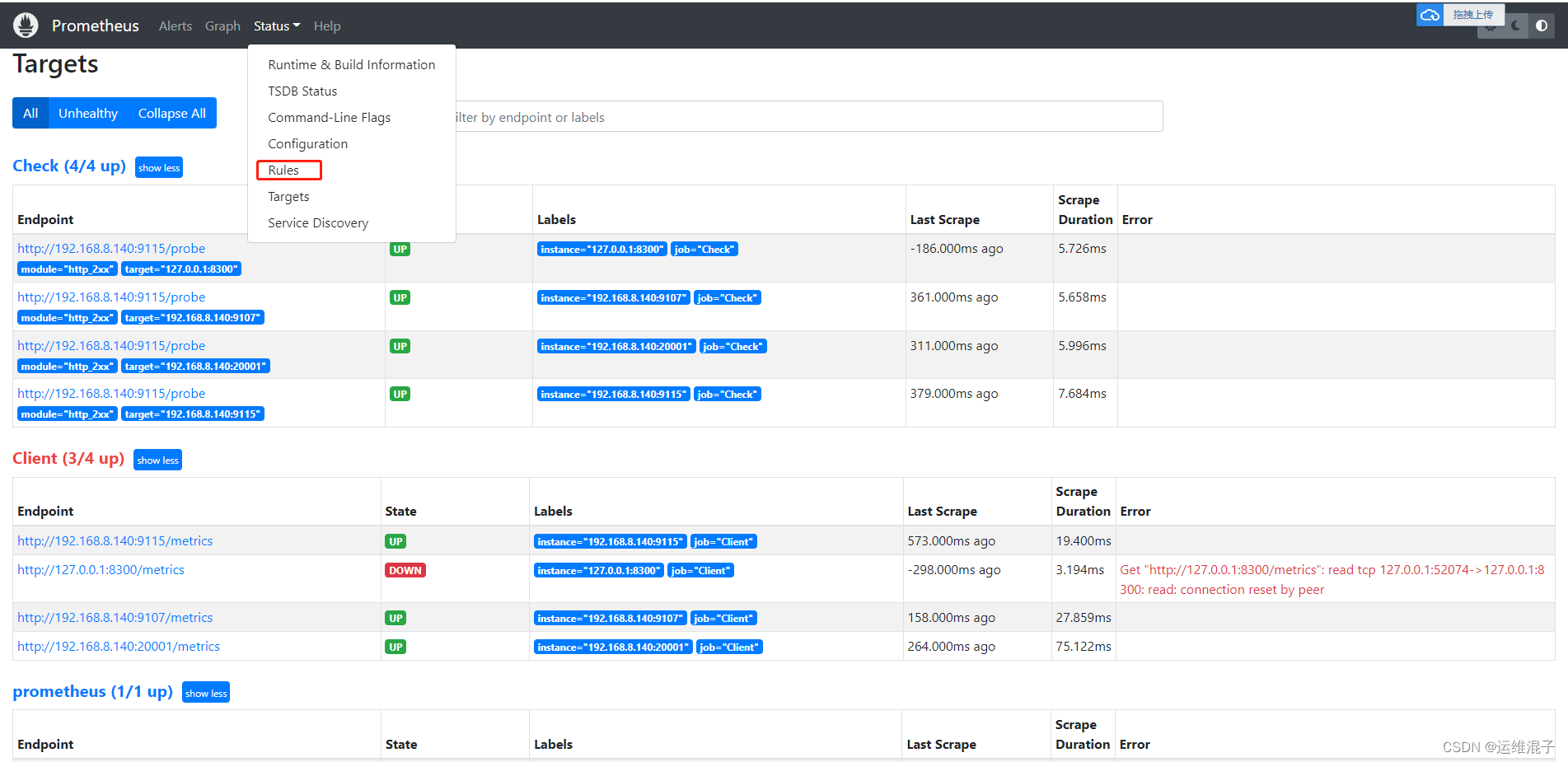
Task: Open probe endpoint for target 192.168.8.140:9115
Action: (x=111, y=394)
